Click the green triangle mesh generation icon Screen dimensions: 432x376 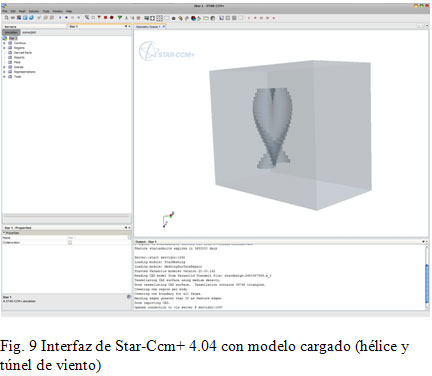pos(120,18)
